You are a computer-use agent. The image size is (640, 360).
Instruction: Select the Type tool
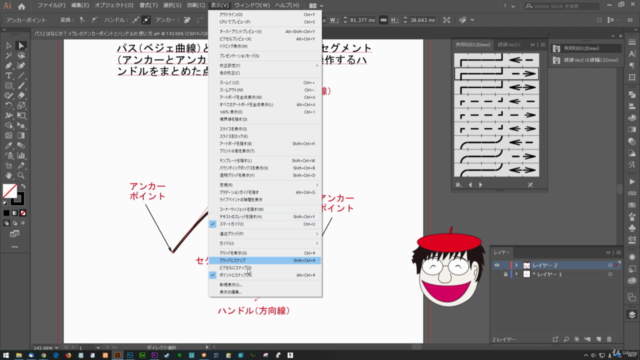[9, 76]
